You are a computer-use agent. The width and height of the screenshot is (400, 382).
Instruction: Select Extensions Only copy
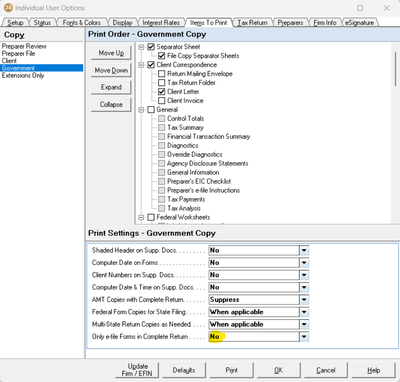click(23, 76)
